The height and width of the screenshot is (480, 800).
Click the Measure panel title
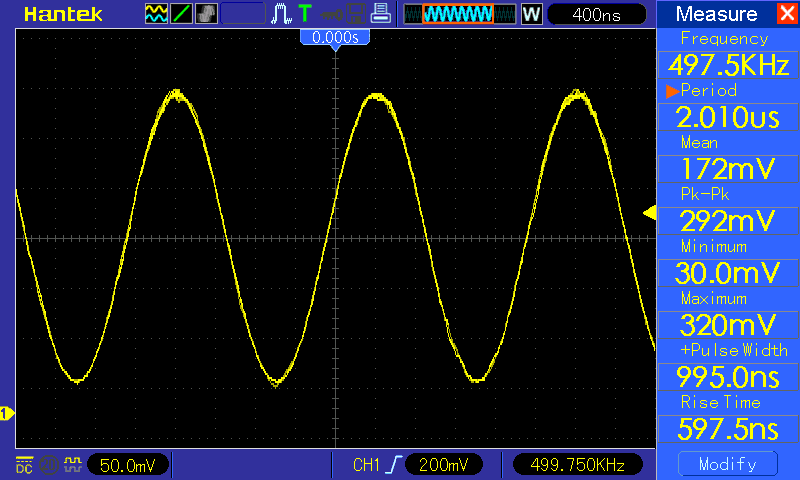[x=716, y=14]
